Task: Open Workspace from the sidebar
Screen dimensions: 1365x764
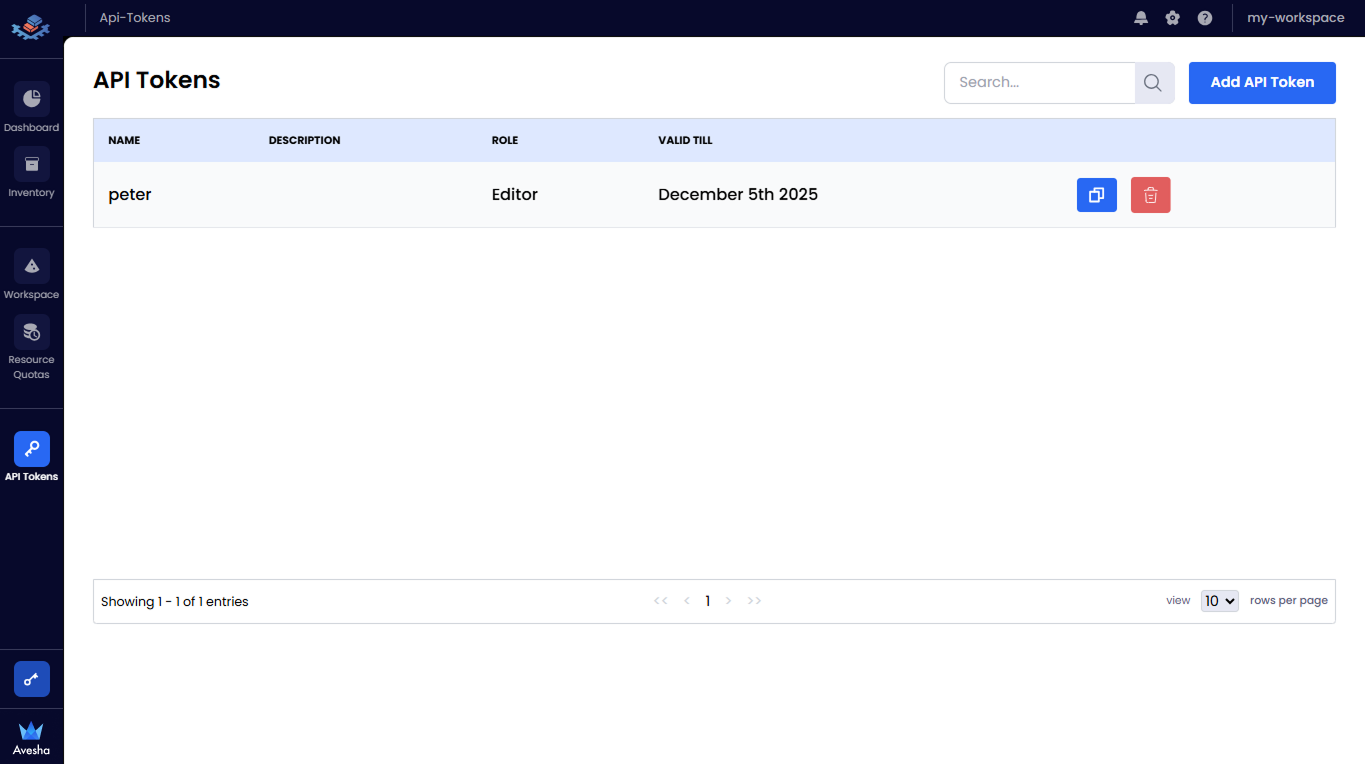Action: click(31, 267)
